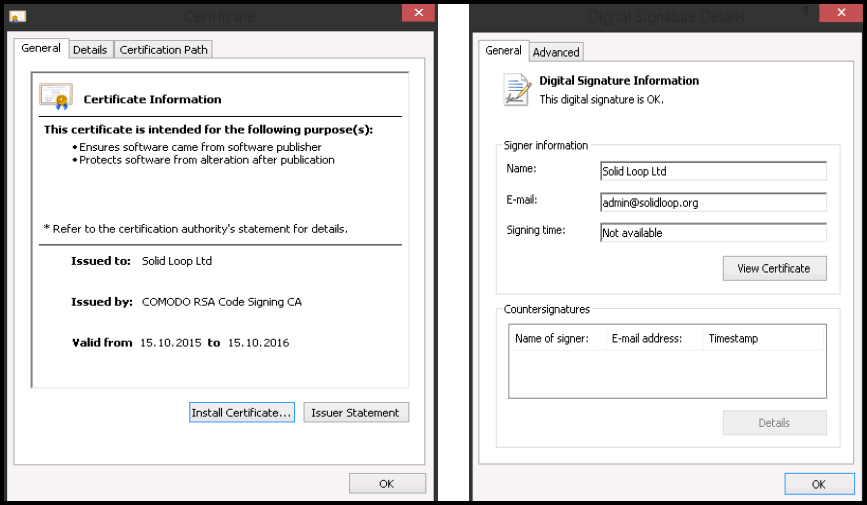The image size is (867, 505).
Task: Click the 'Refer to the certification authority's statement' note
Action: [x=196, y=229]
